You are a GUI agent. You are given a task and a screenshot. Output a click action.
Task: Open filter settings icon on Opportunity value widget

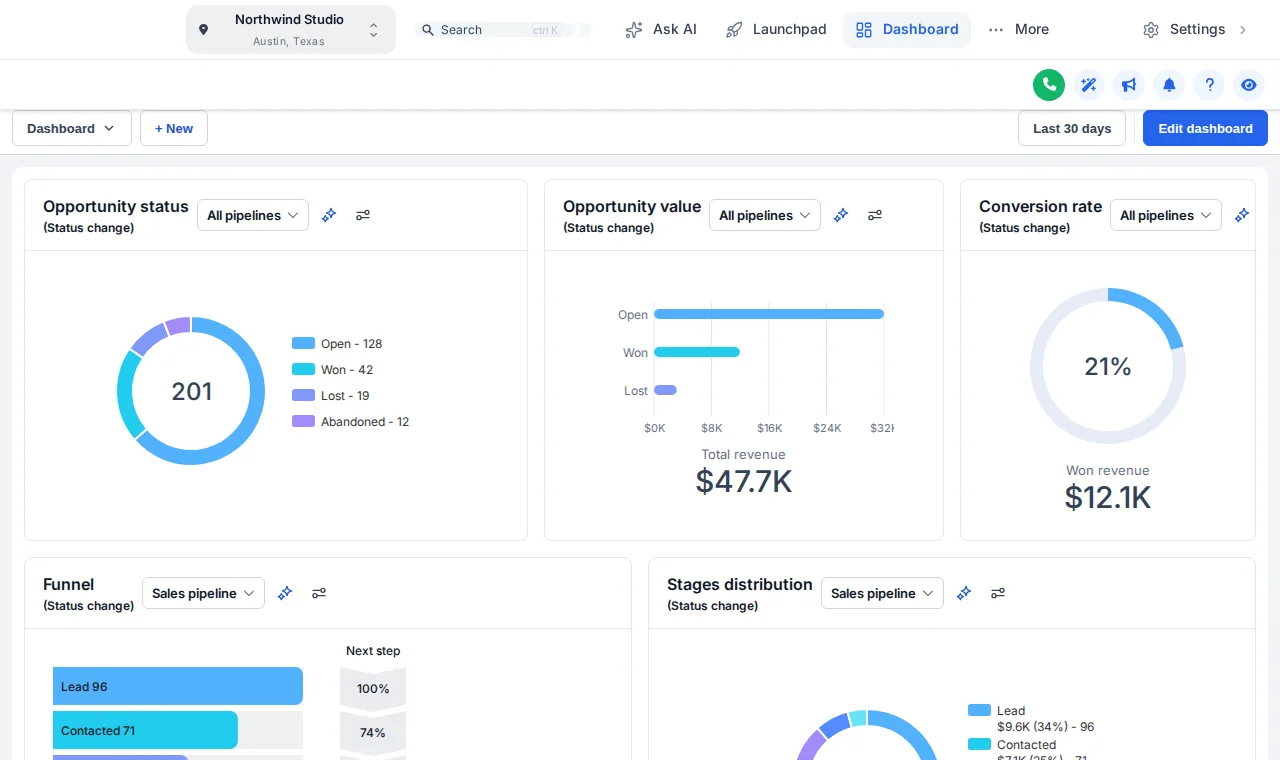coord(875,215)
